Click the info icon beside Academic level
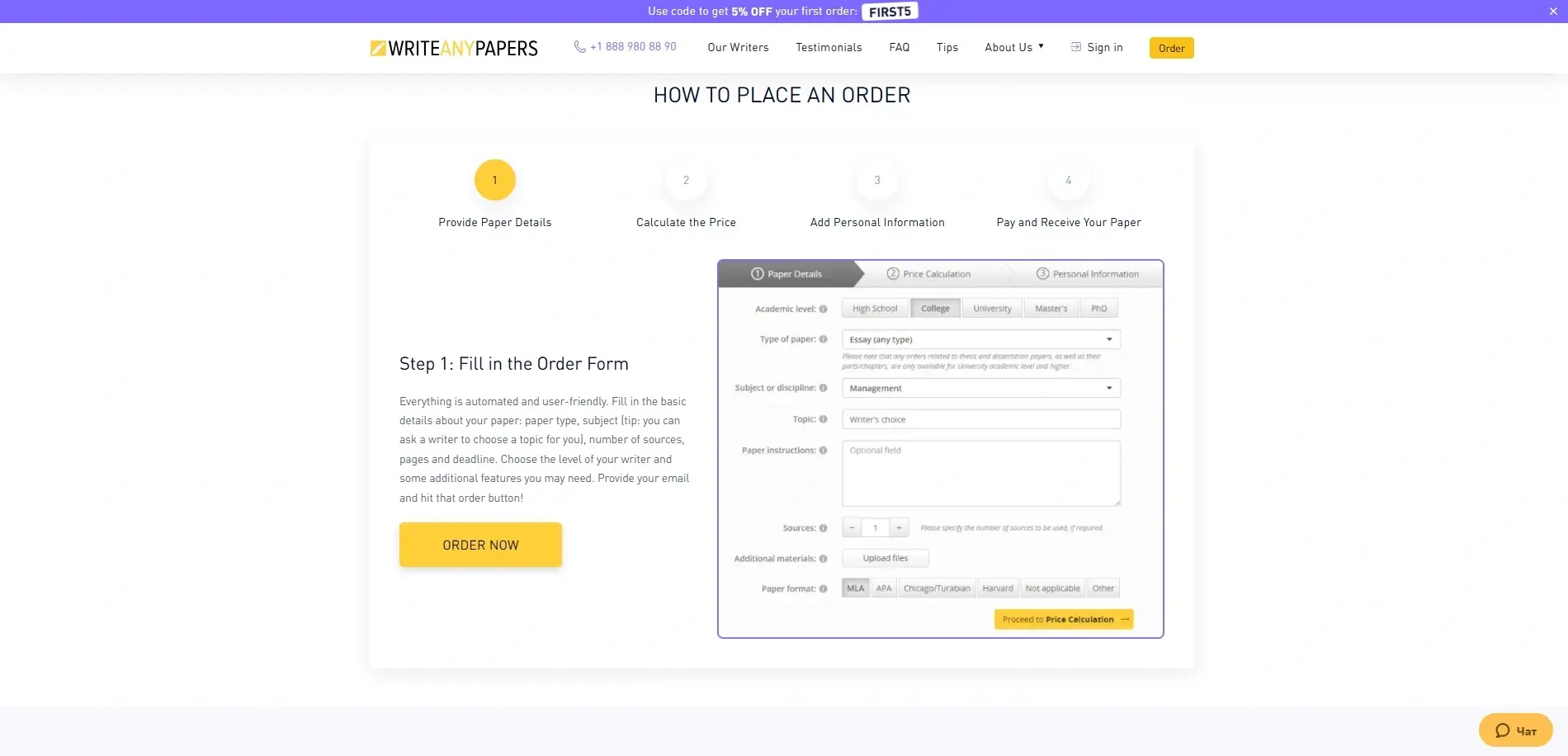 (x=824, y=309)
